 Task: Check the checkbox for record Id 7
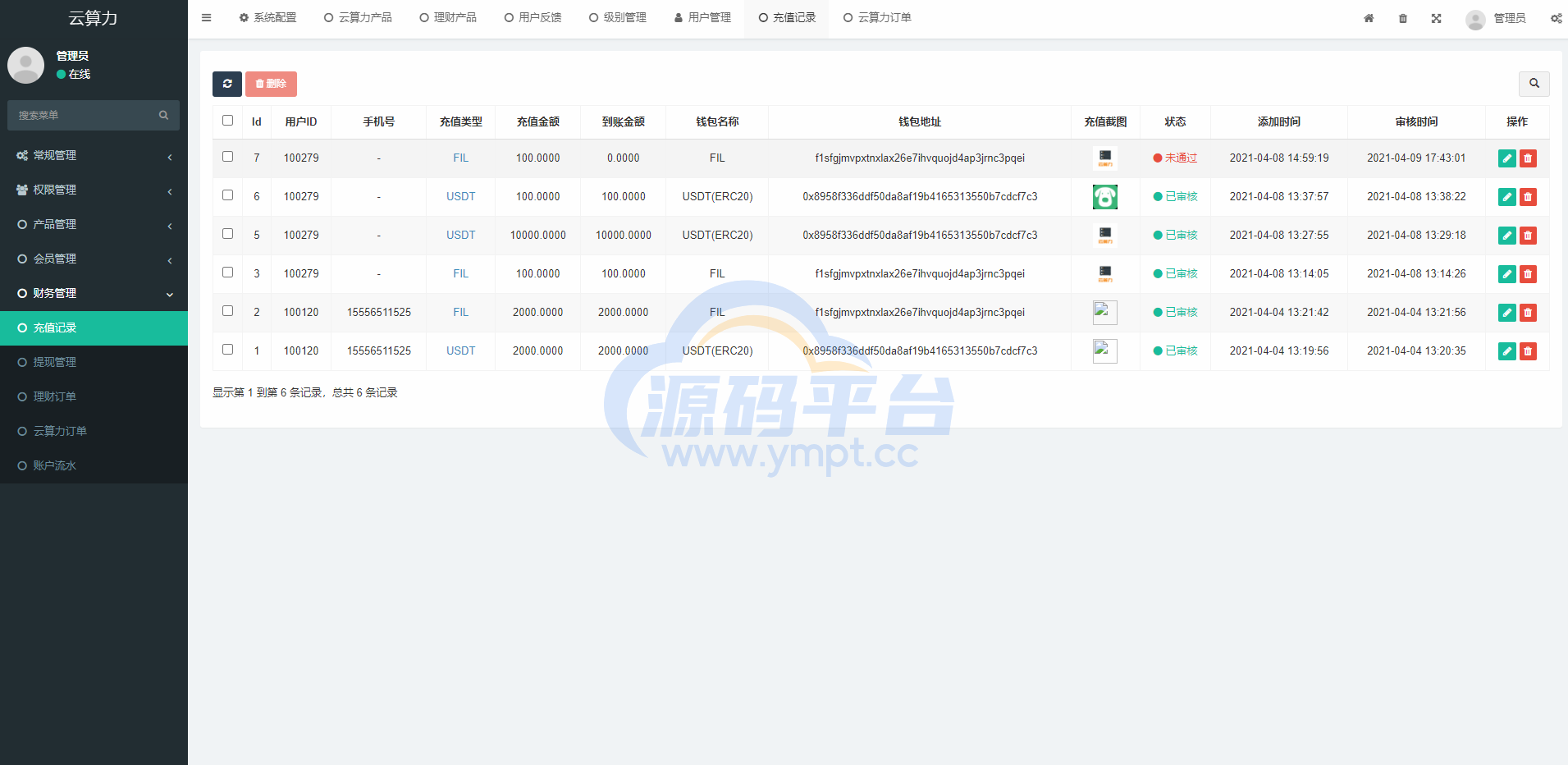227,157
